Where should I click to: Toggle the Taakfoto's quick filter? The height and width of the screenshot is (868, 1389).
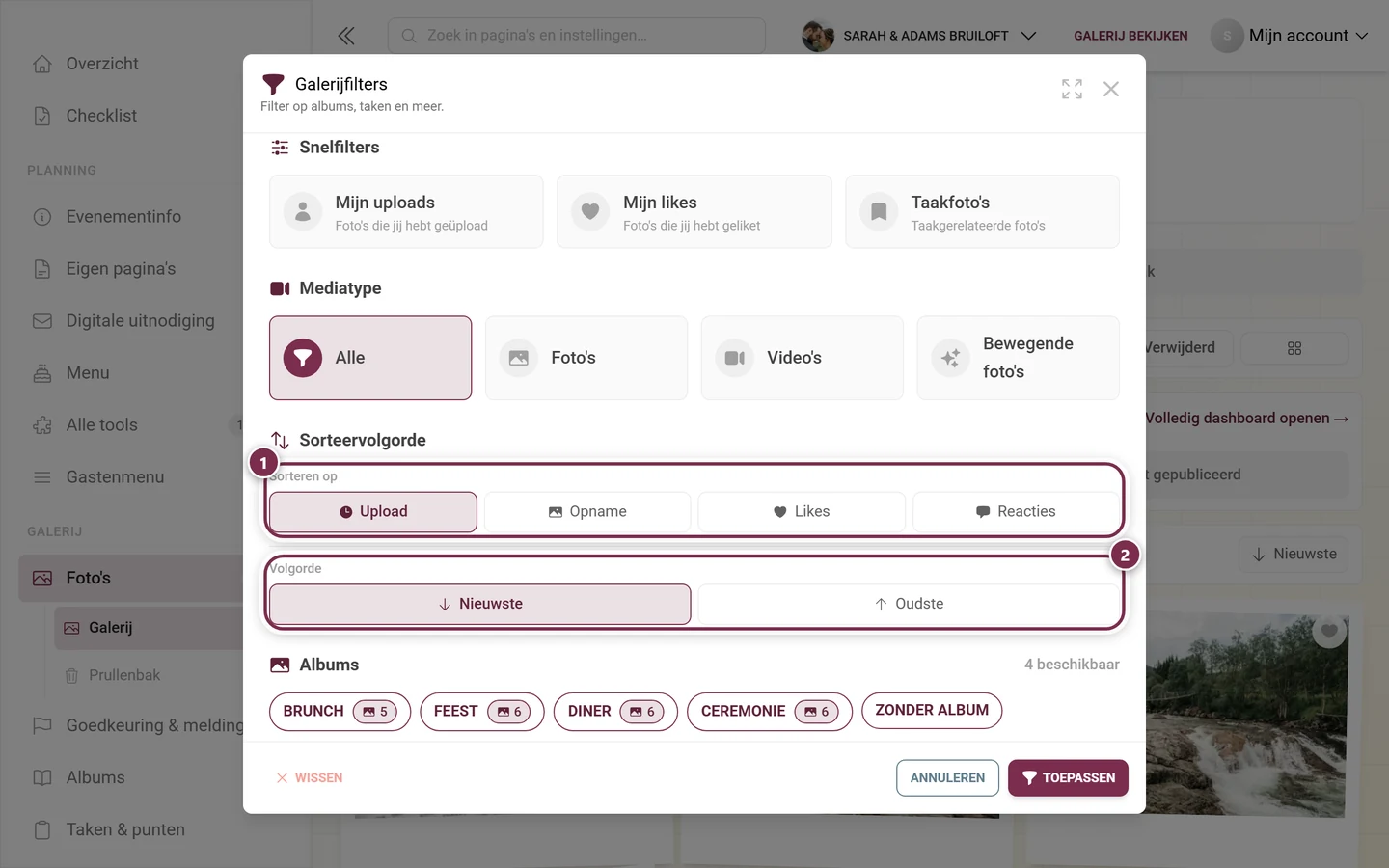(982, 212)
